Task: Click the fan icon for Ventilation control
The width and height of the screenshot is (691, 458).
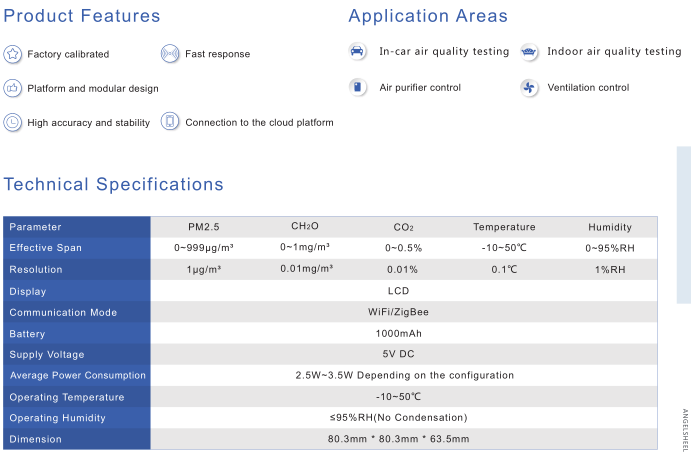Action: coord(529,87)
